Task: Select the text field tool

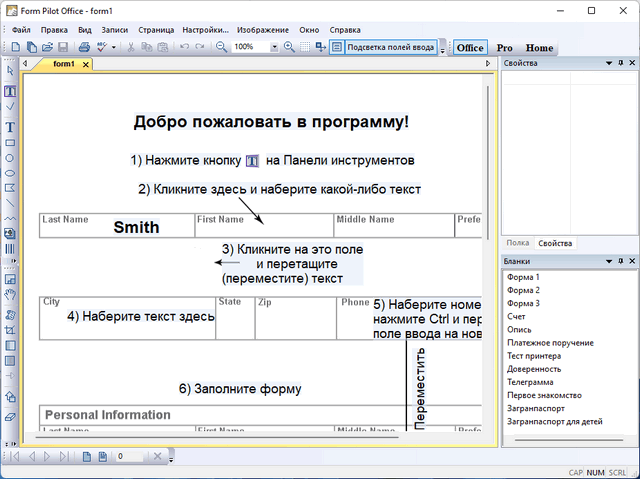Action: click(x=10, y=91)
